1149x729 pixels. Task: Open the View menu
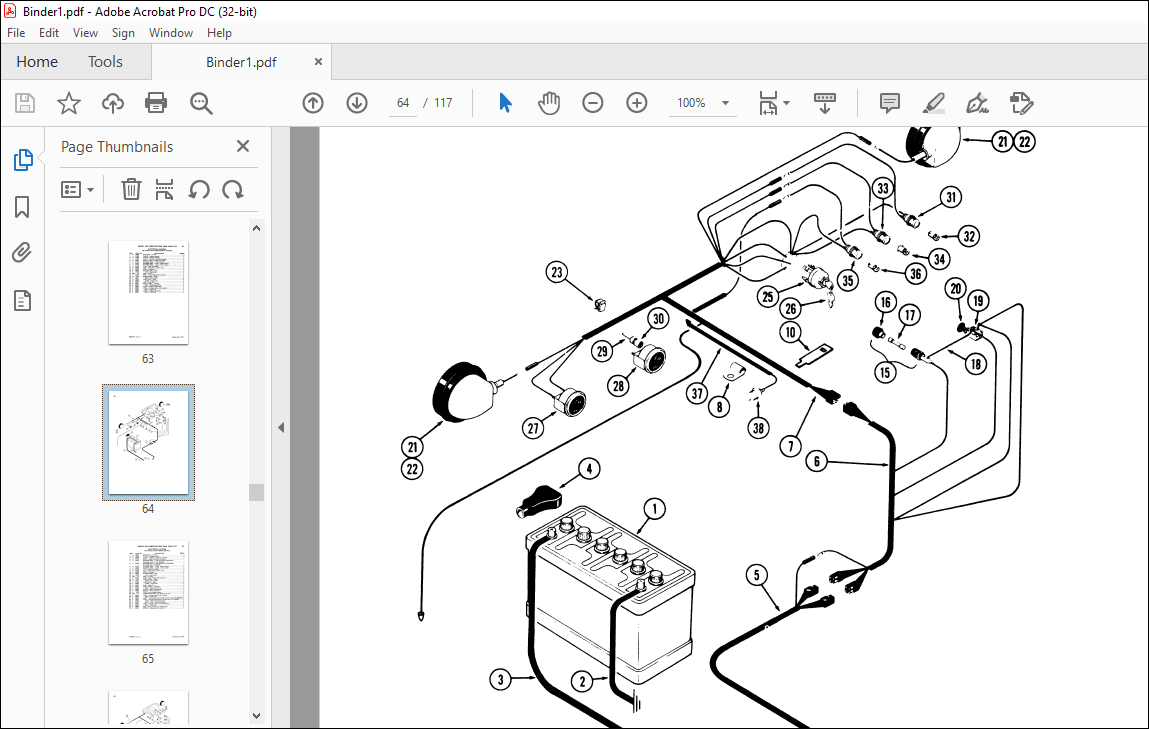pos(85,33)
